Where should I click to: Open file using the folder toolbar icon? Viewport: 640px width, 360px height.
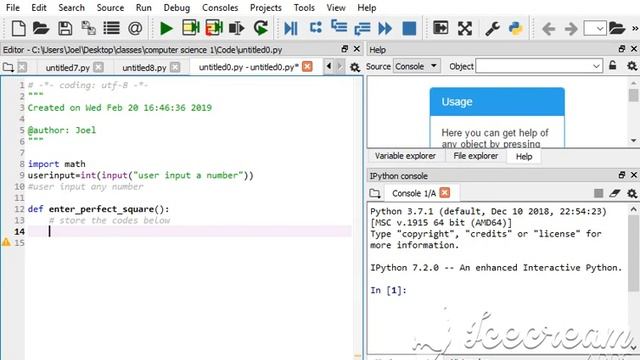[41, 29]
